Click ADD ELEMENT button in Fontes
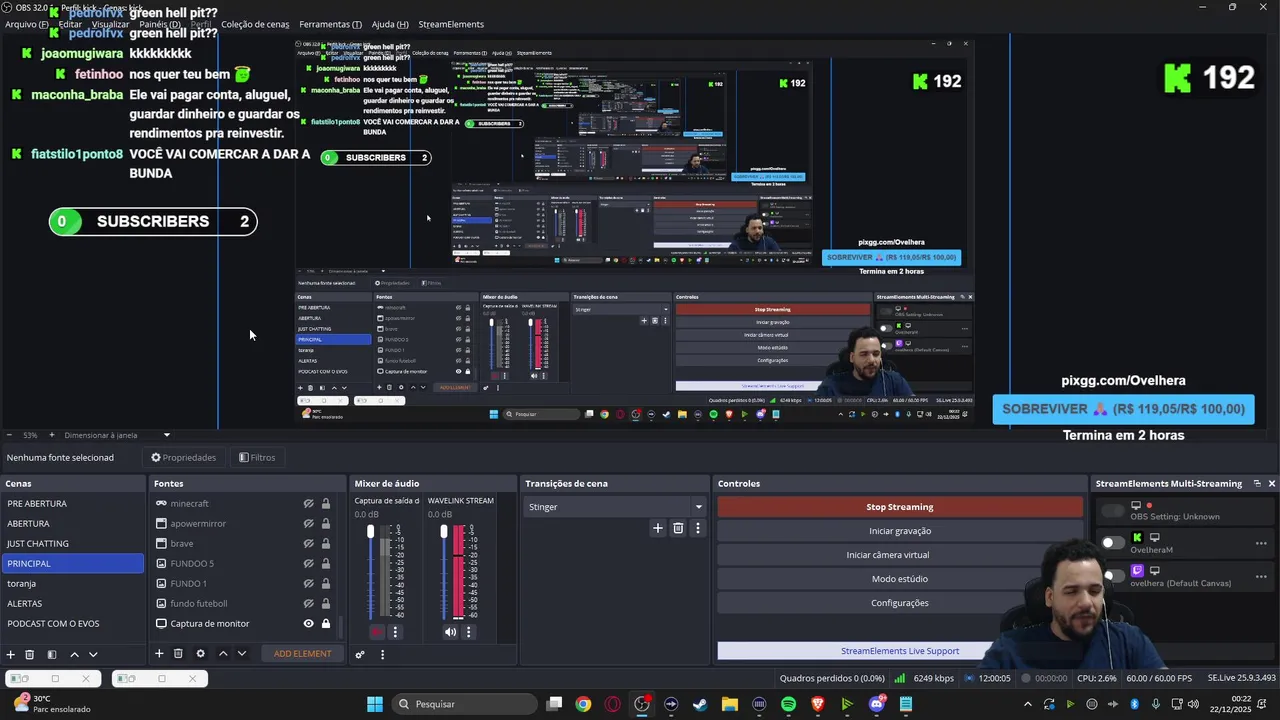This screenshot has width=1280, height=720. (x=302, y=654)
